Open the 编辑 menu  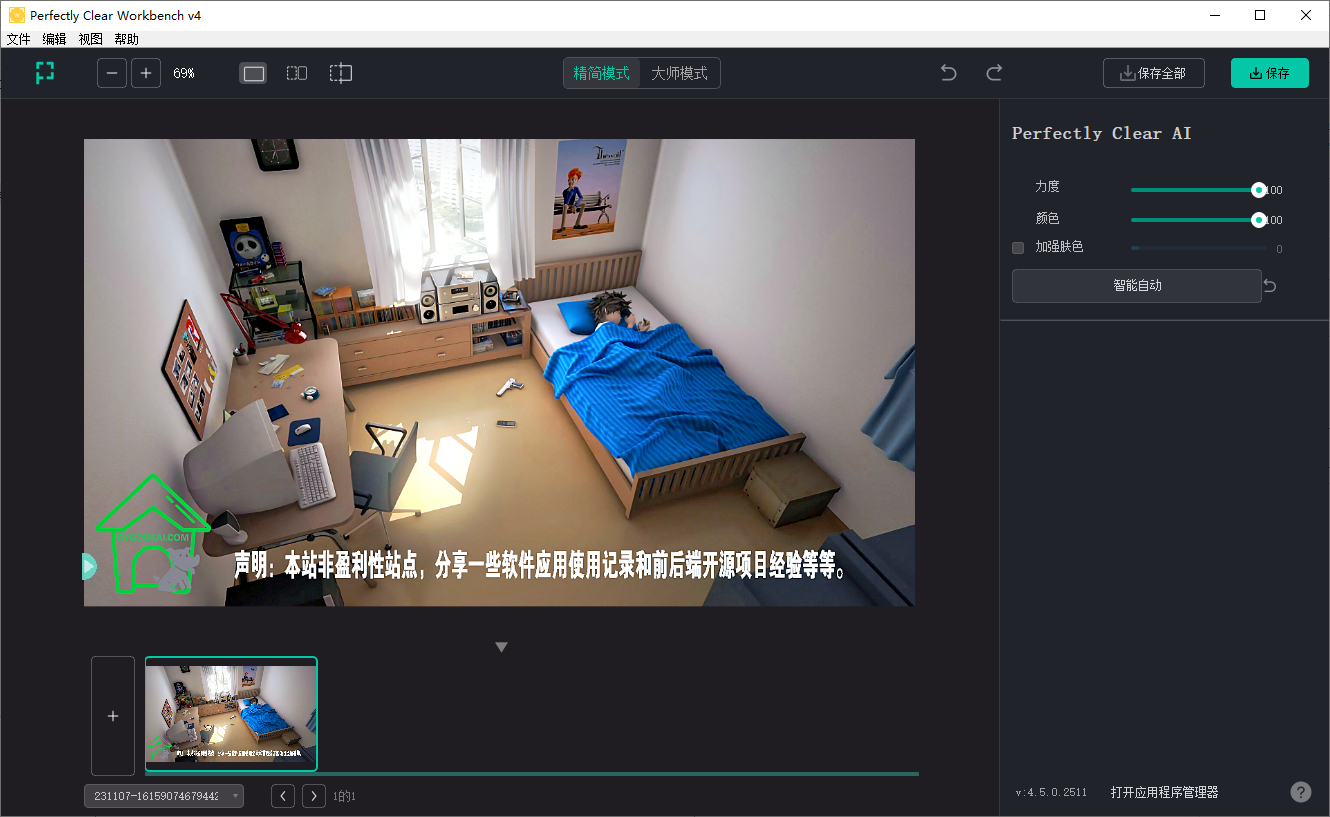(54, 39)
